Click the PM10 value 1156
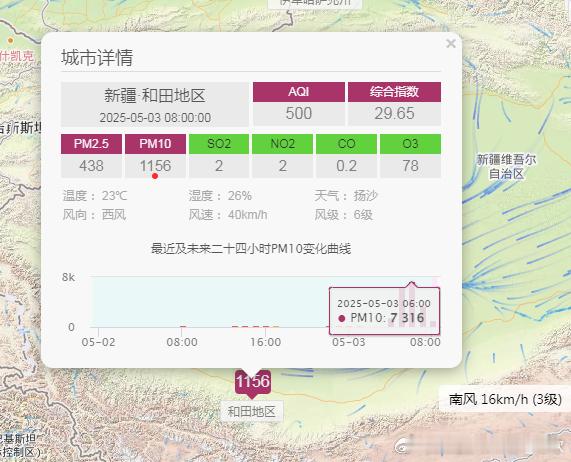Viewport: 571px width, 462px height. (x=155, y=166)
